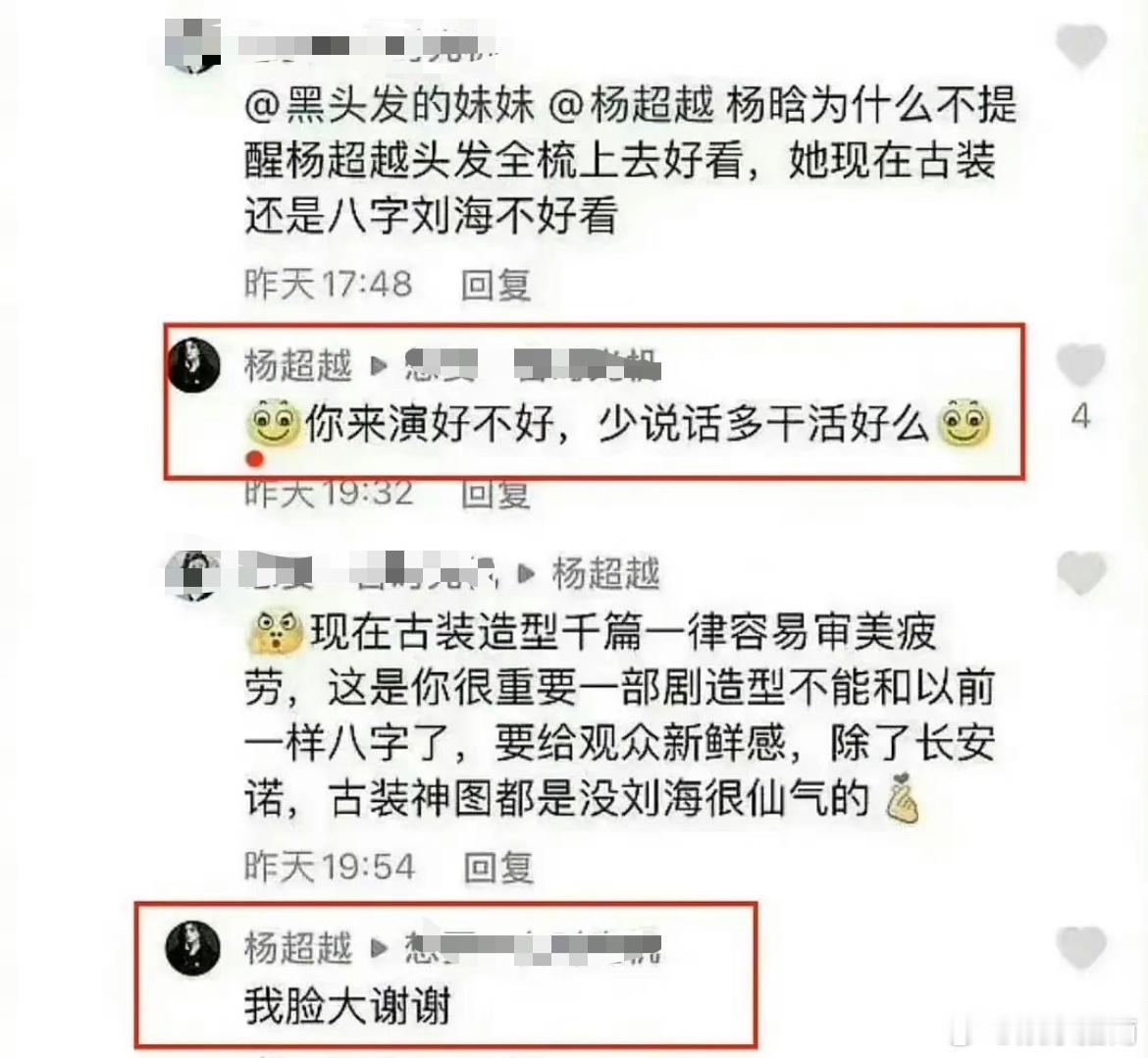Open 杨超越 username on the last reply
The image size is (1148, 1058).
pyautogui.click(x=298, y=947)
